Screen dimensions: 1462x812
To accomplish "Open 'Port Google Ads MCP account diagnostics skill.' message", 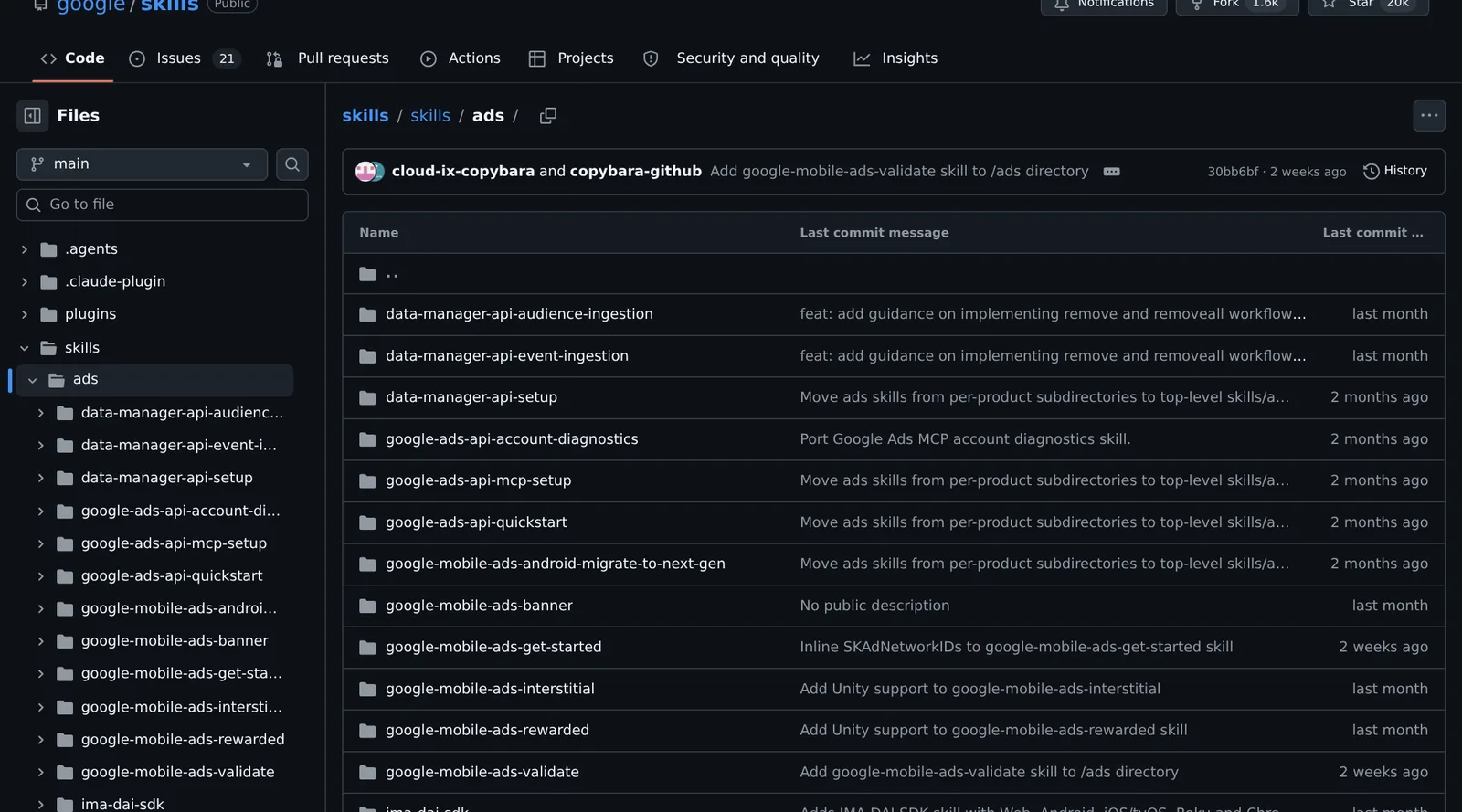I will 965,439.
